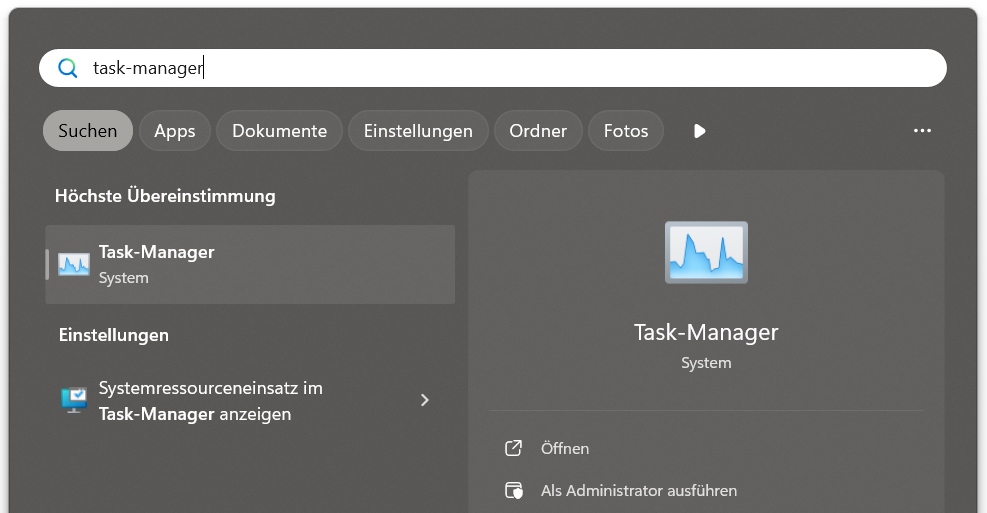Switch to the Apps filter tab

click(175, 131)
